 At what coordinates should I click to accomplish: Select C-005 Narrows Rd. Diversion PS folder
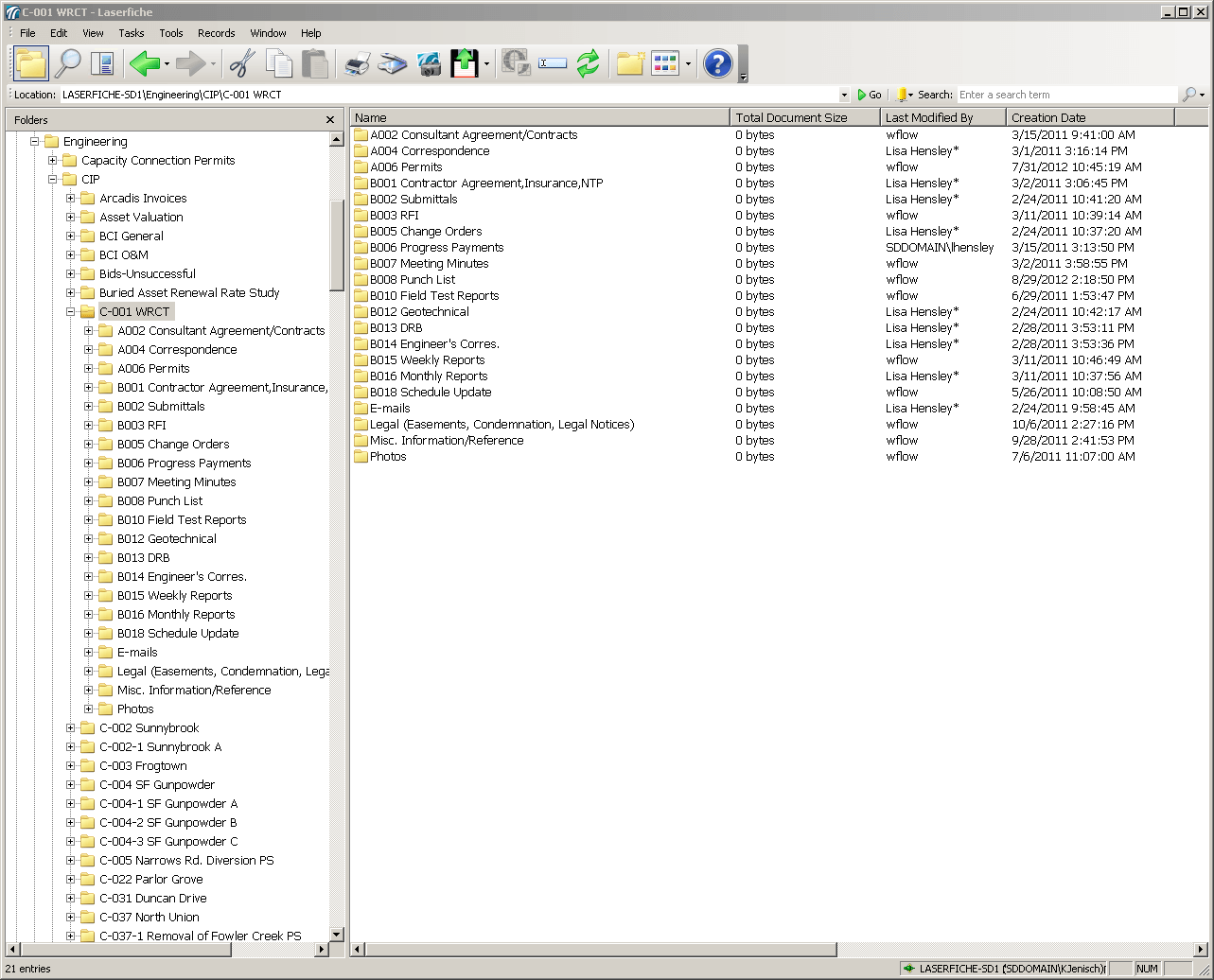click(x=186, y=860)
